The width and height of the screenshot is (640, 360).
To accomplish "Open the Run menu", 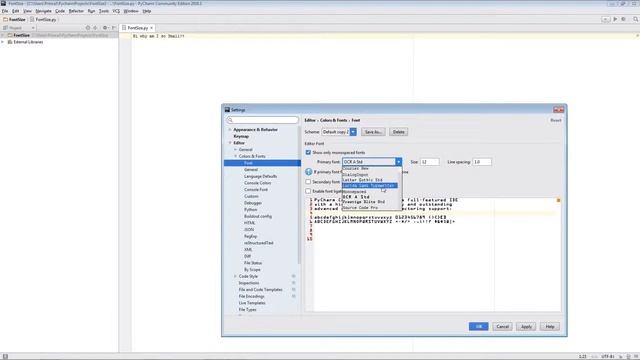I will (x=91, y=11).
